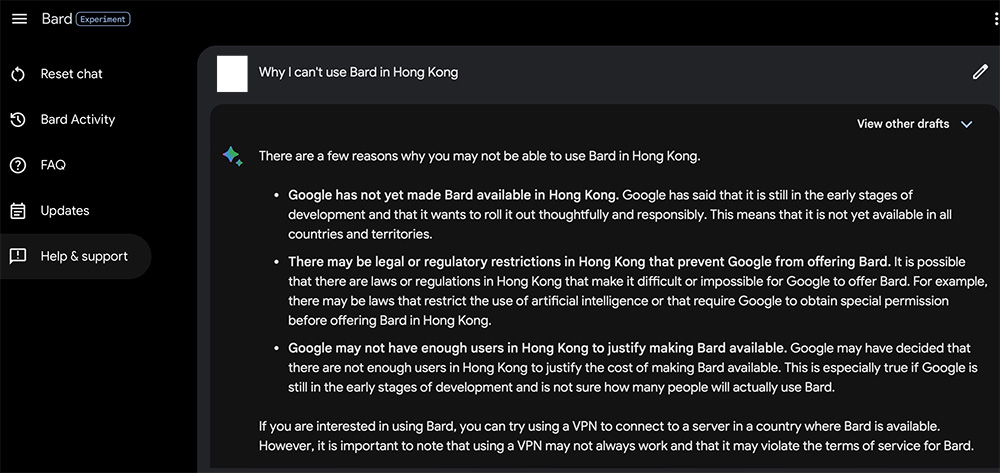This screenshot has width=1000, height=473.
Task: Open the Updates label in sidebar
Action: click(x=65, y=211)
